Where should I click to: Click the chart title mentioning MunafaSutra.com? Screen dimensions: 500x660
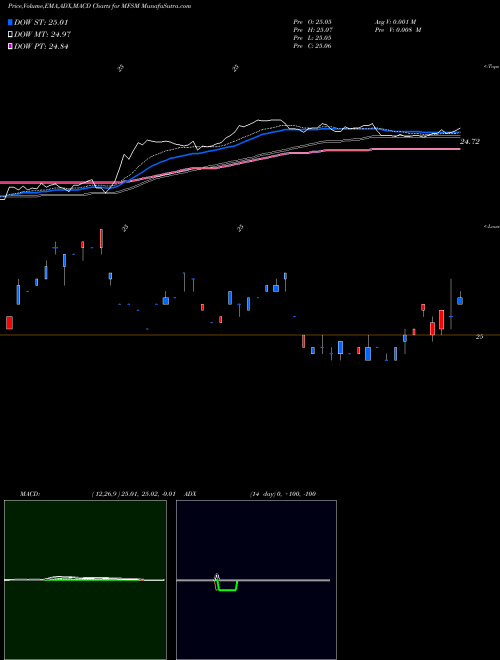click(x=99, y=6)
